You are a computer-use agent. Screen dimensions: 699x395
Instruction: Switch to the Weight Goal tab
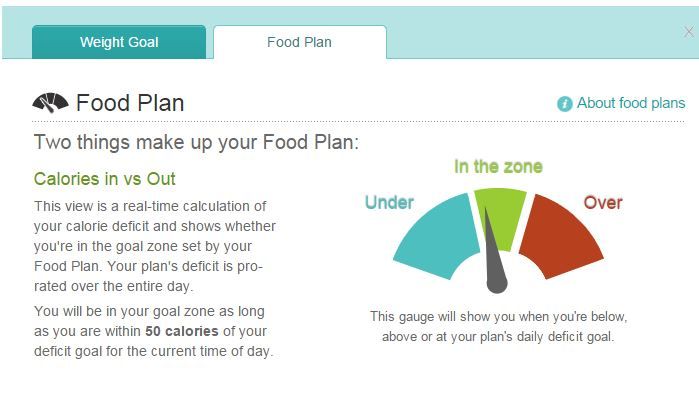pos(119,42)
